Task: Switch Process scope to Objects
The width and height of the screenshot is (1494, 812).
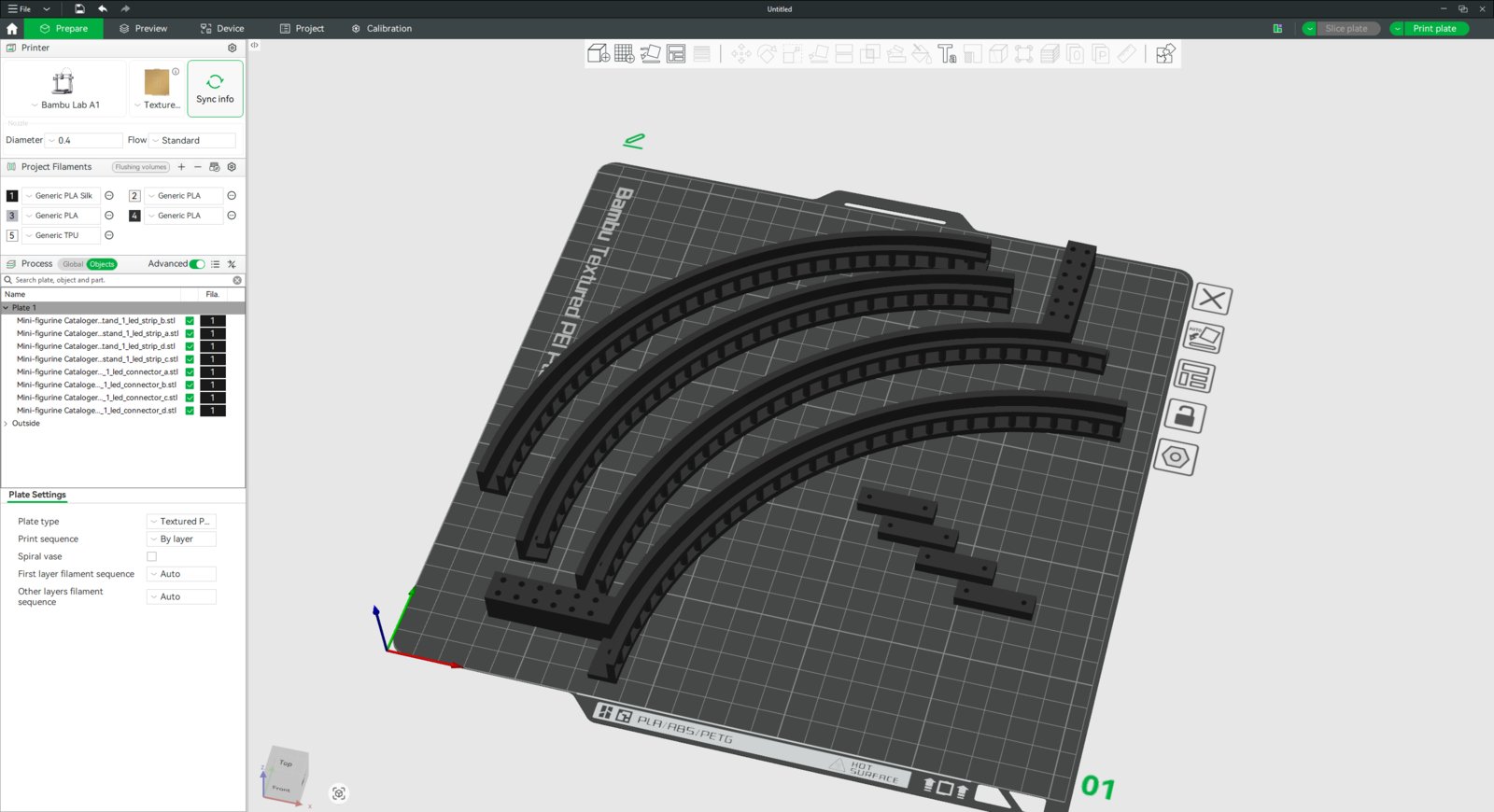Action: click(102, 264)
